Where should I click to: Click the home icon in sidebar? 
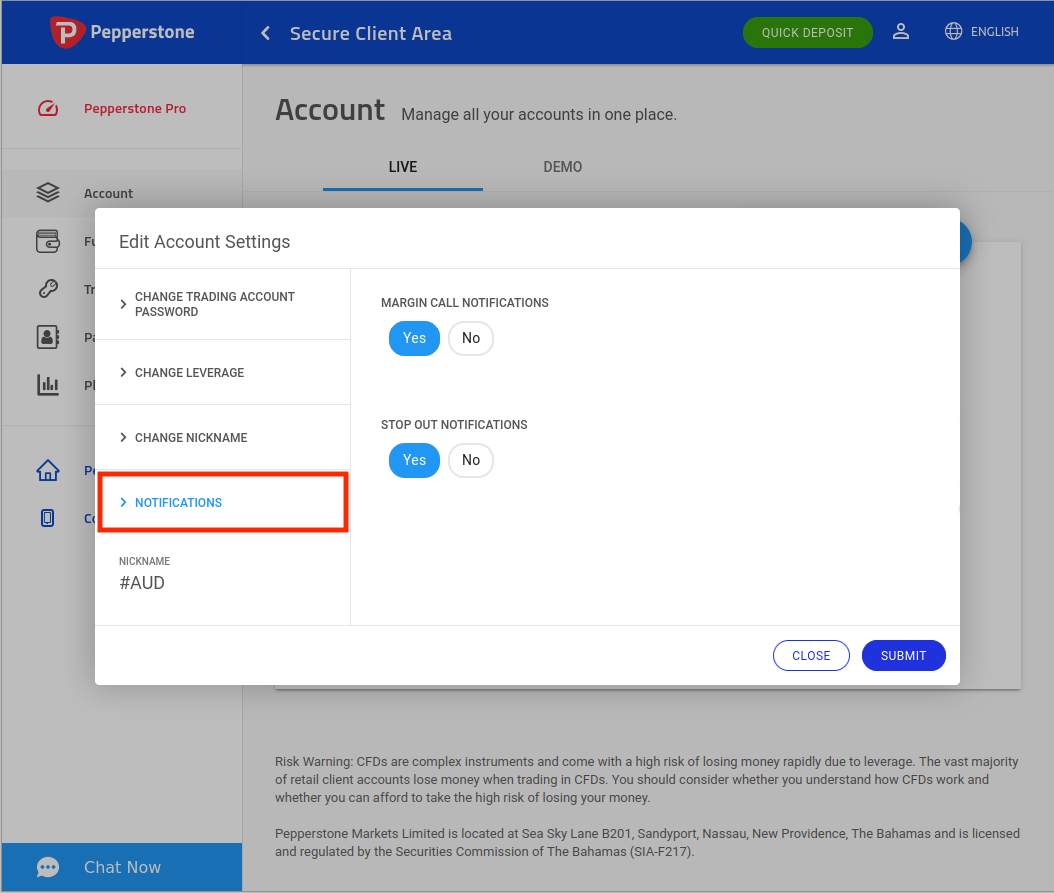click(48, 470)
